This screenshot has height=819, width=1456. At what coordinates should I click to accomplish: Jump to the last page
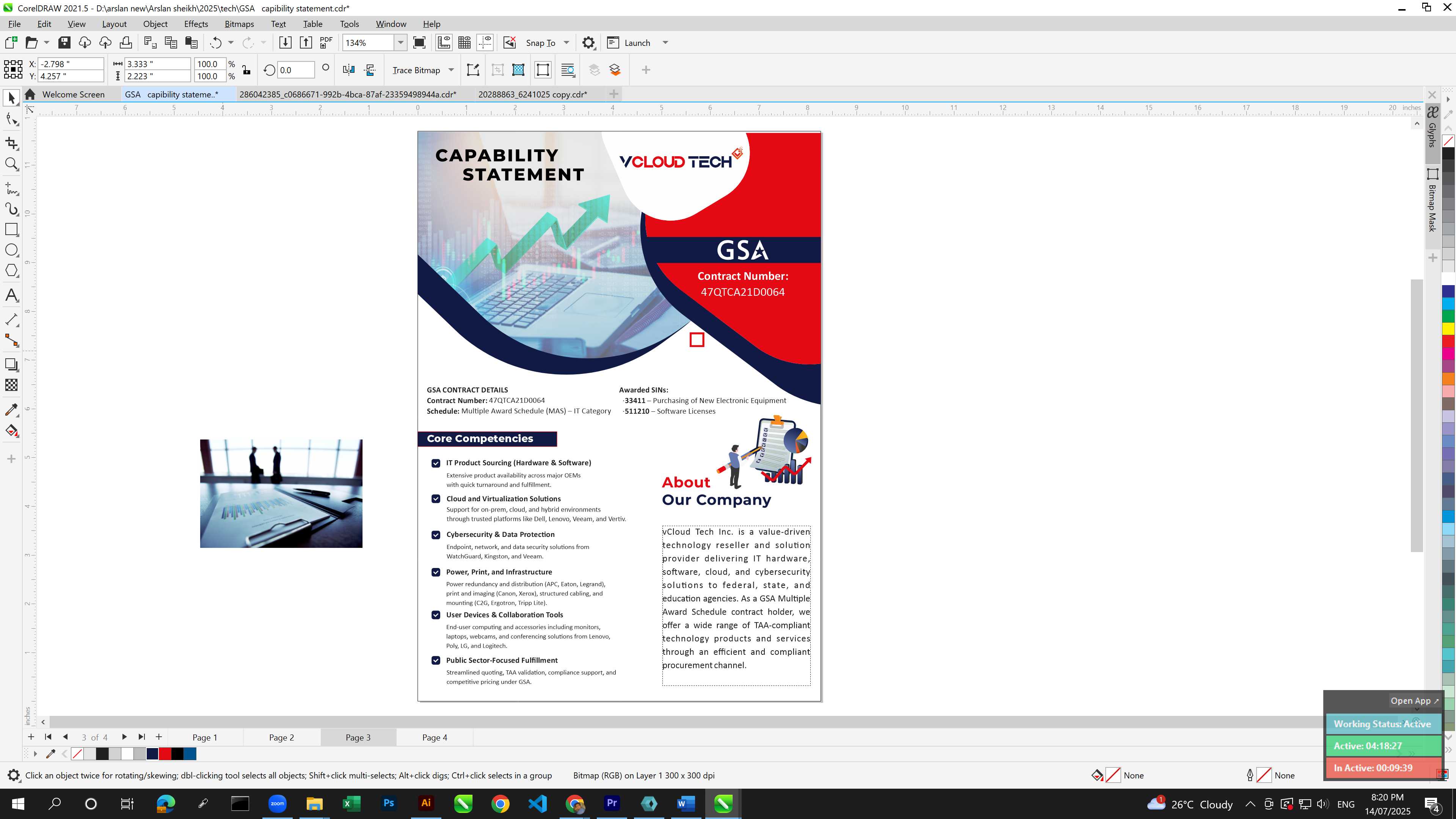[142, 737]
